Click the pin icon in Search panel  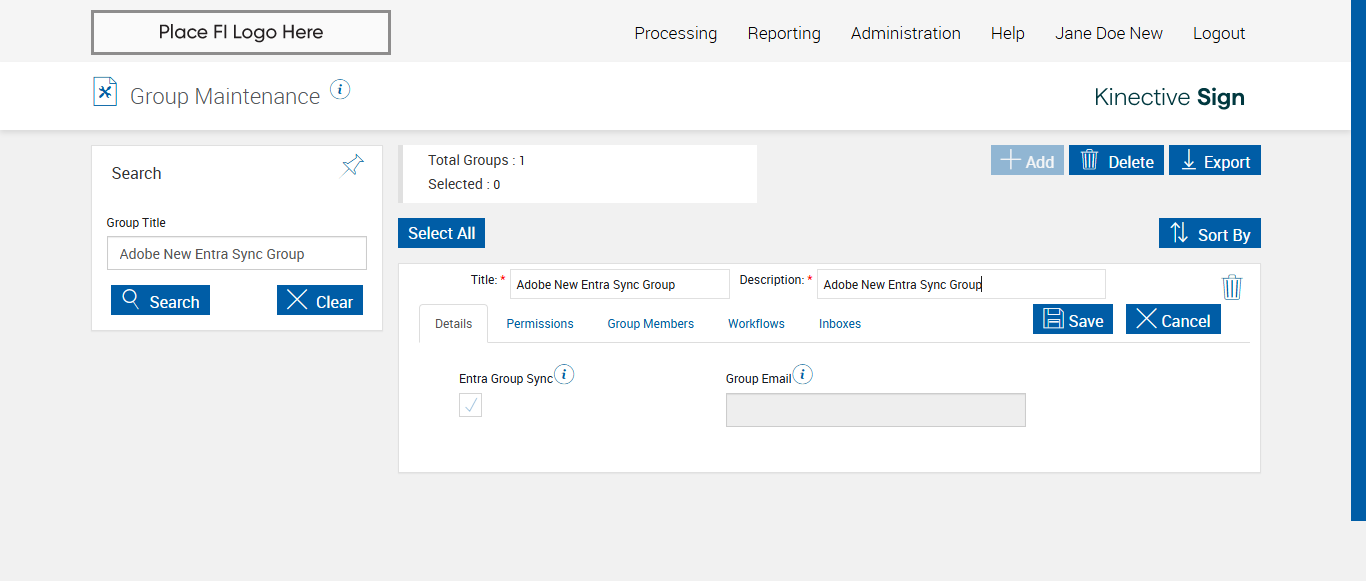coord(353,166)
